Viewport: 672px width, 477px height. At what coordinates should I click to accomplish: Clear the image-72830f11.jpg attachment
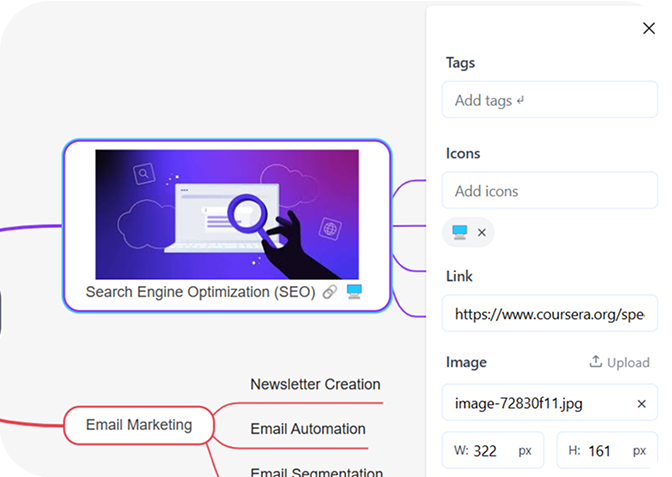[x=642, y=404]
